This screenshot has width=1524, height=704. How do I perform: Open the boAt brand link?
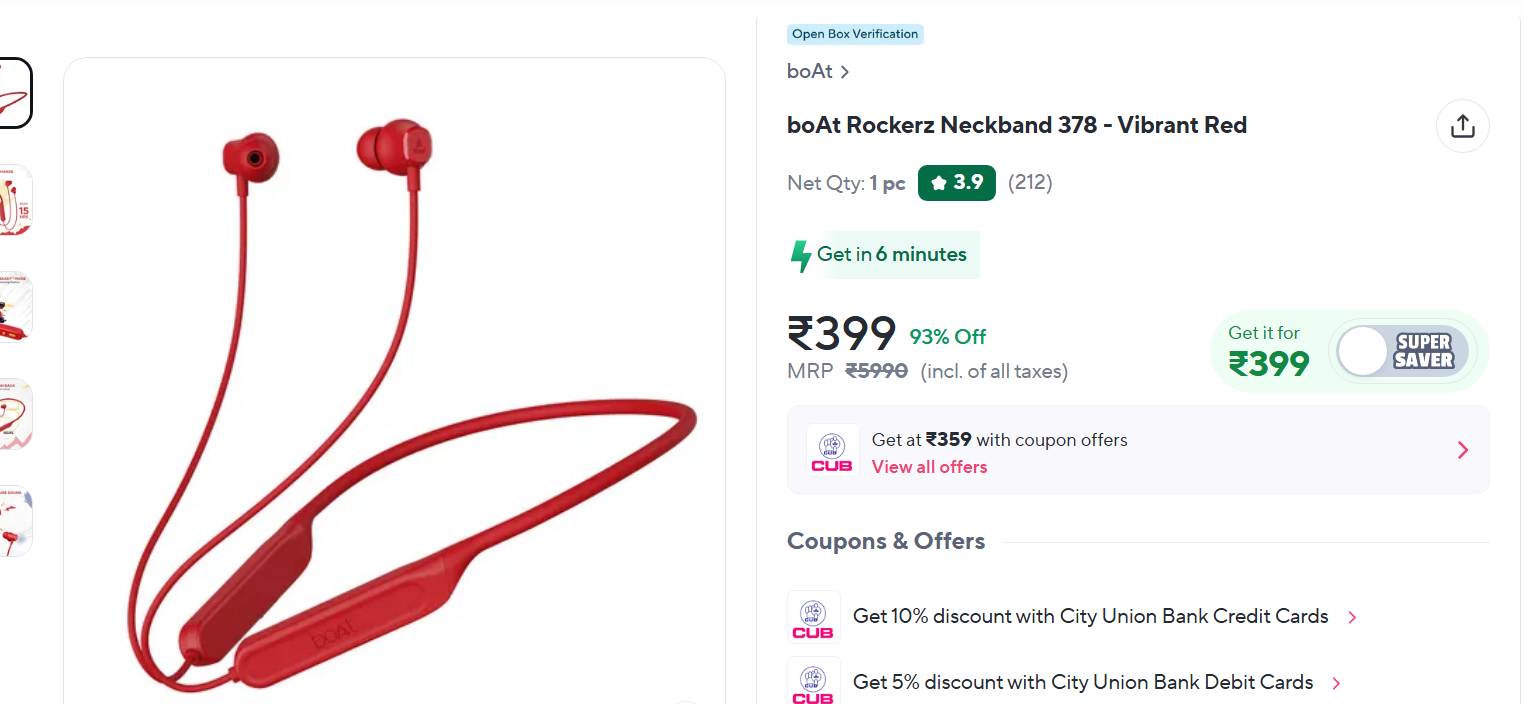(810, 72)
